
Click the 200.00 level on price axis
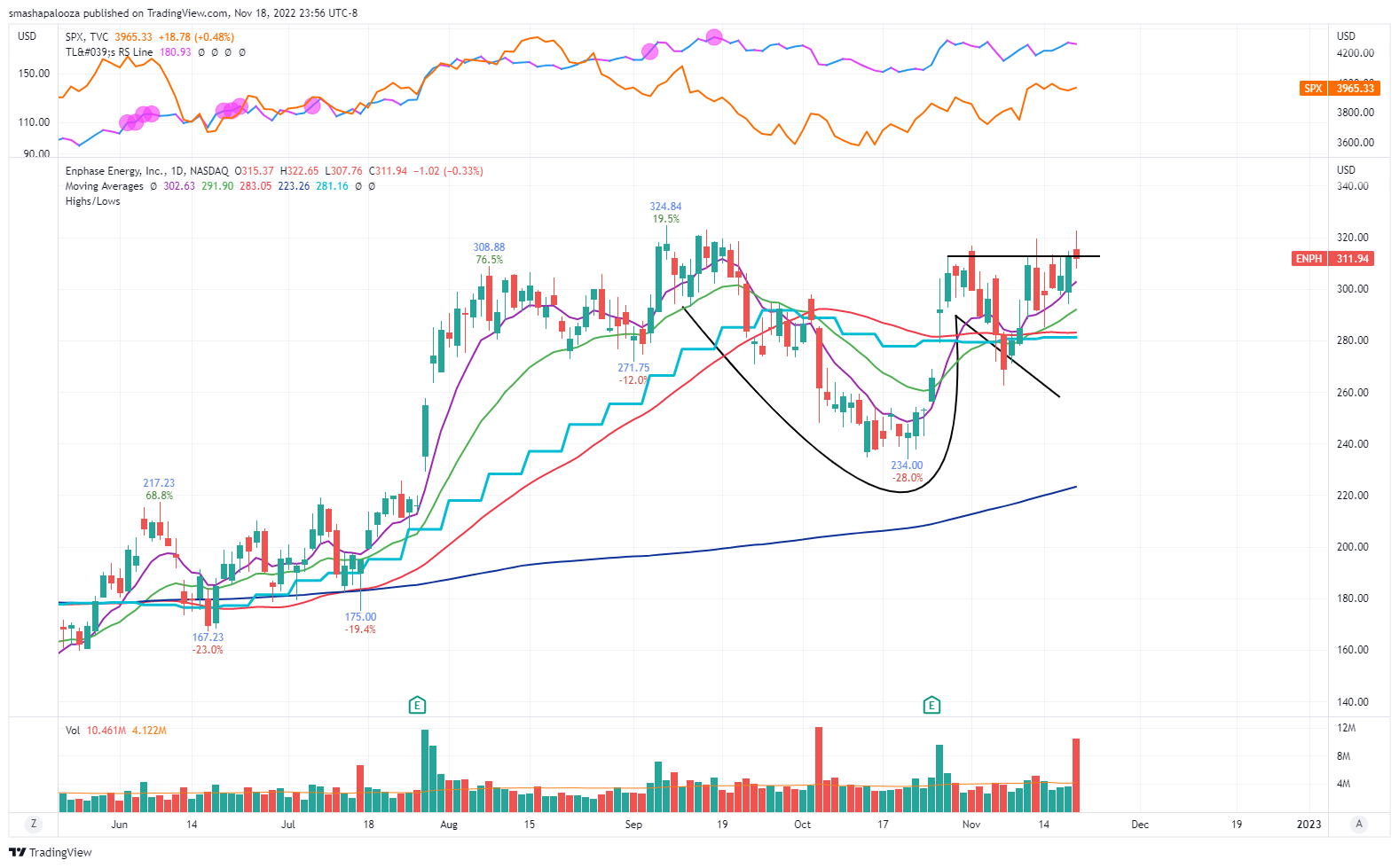click(1352, 547)
